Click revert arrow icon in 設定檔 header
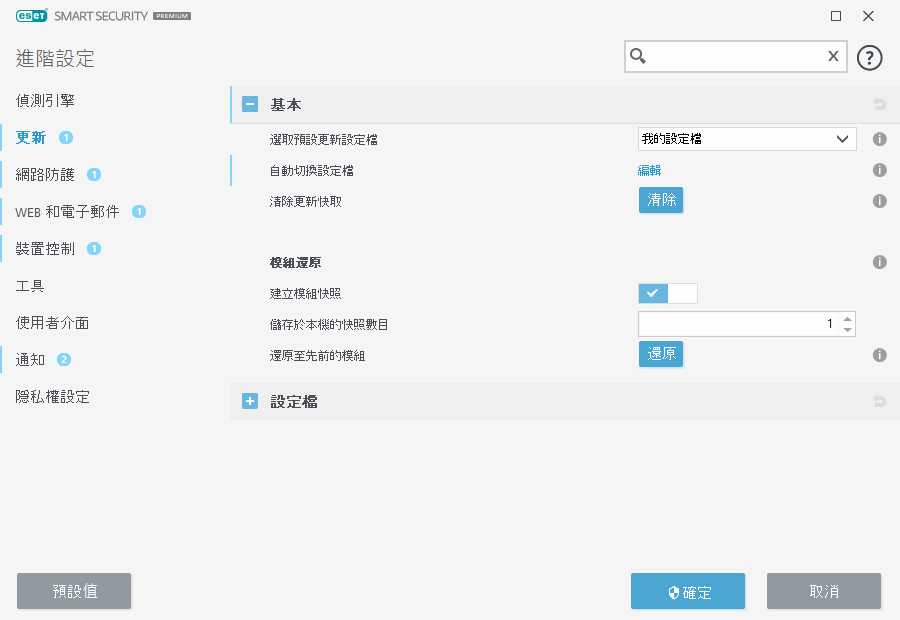 pyautogui.click(x=880, y=402)
